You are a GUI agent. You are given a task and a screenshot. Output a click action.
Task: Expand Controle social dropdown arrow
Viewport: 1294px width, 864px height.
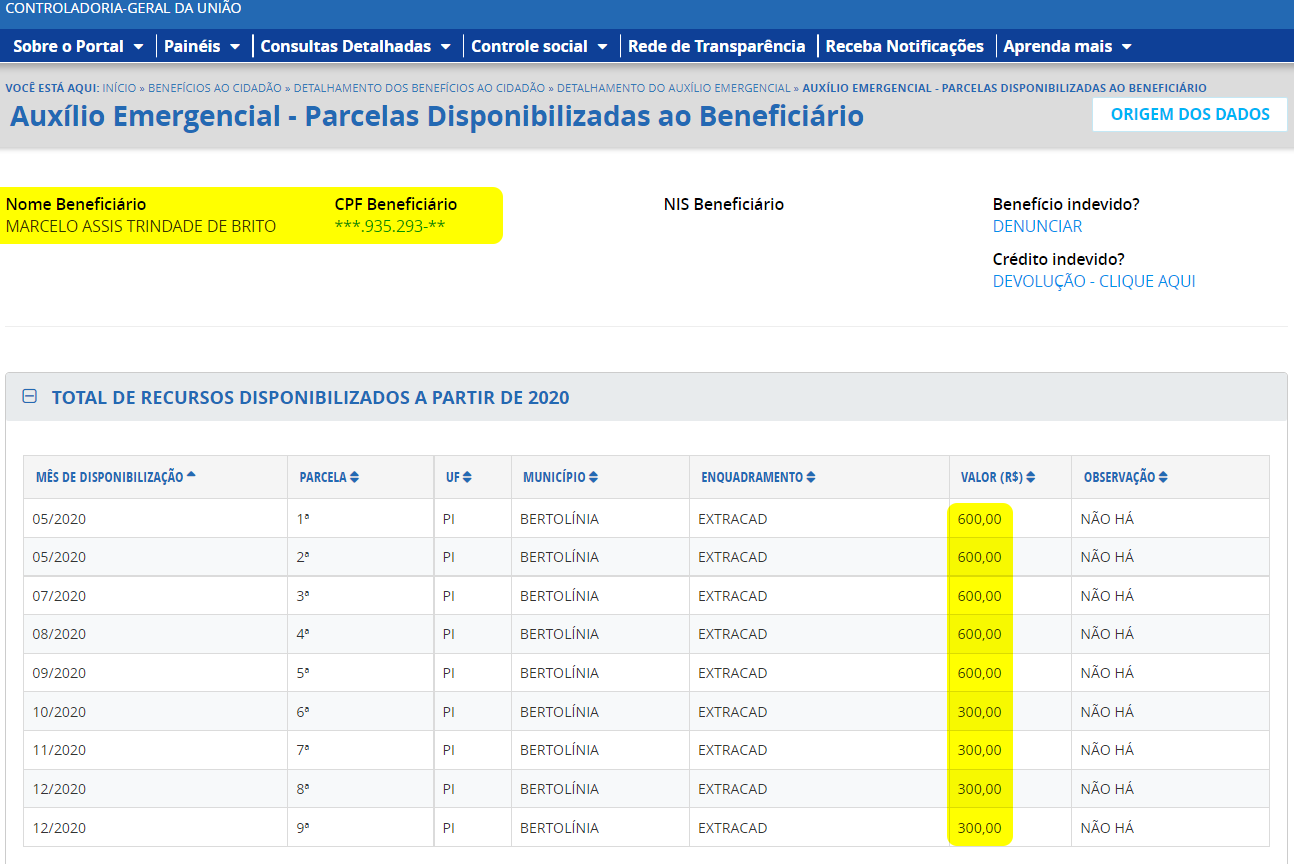602,47
